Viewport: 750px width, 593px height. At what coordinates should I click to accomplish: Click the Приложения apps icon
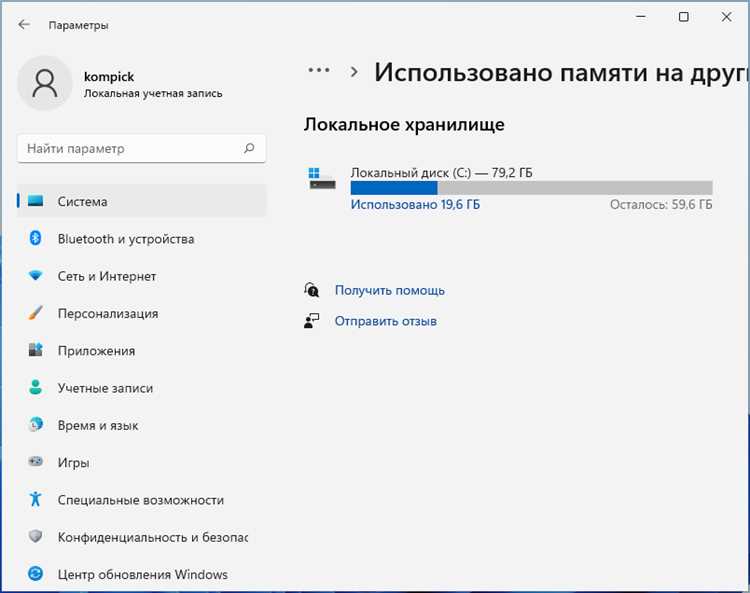tap(35, 350)
